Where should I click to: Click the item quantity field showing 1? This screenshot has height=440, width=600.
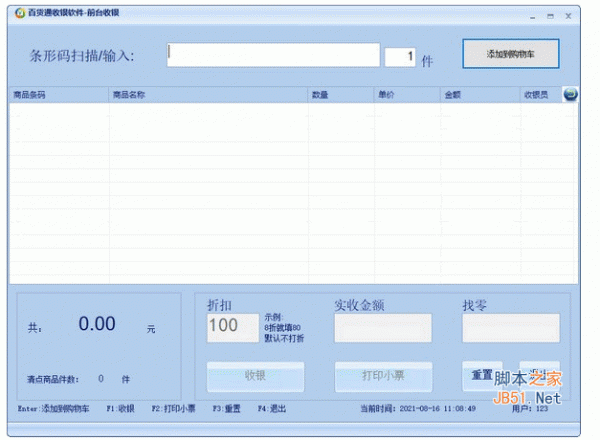pos(400,57)
